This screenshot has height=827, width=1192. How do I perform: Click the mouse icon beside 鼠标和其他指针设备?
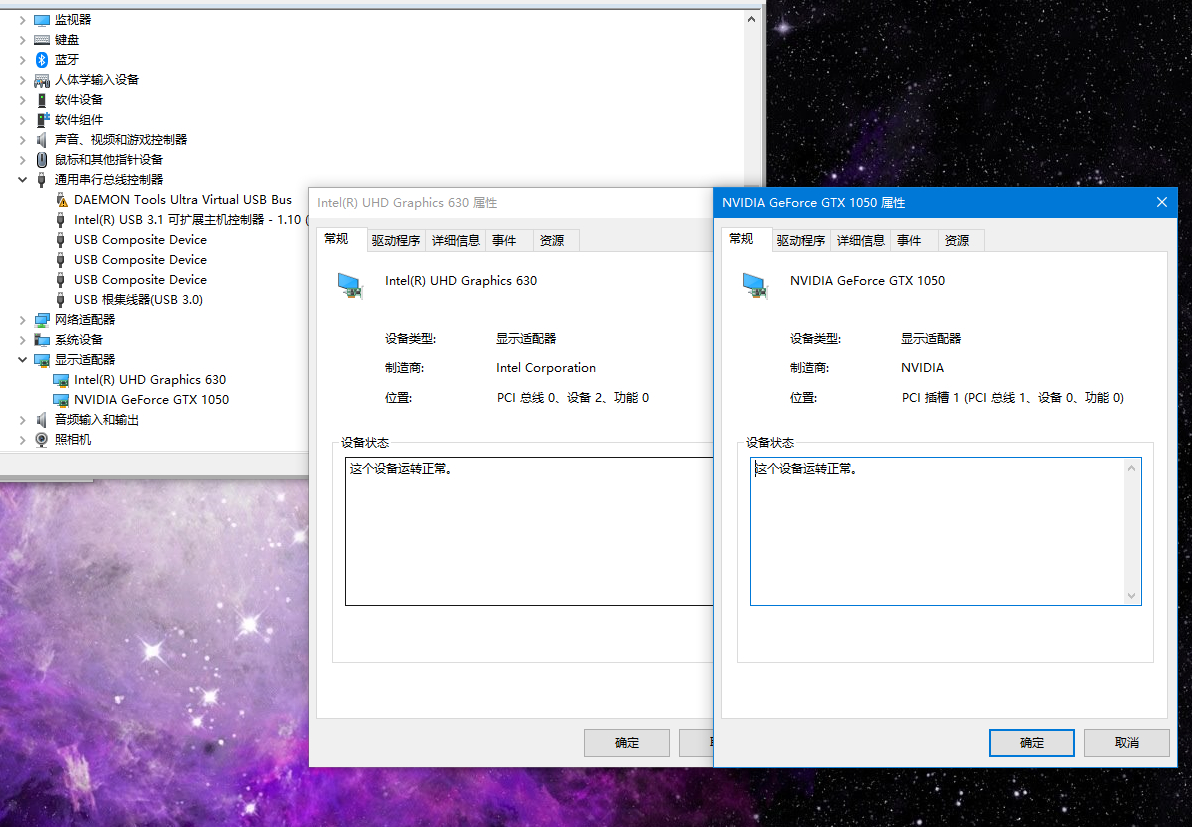click(42, 160)
